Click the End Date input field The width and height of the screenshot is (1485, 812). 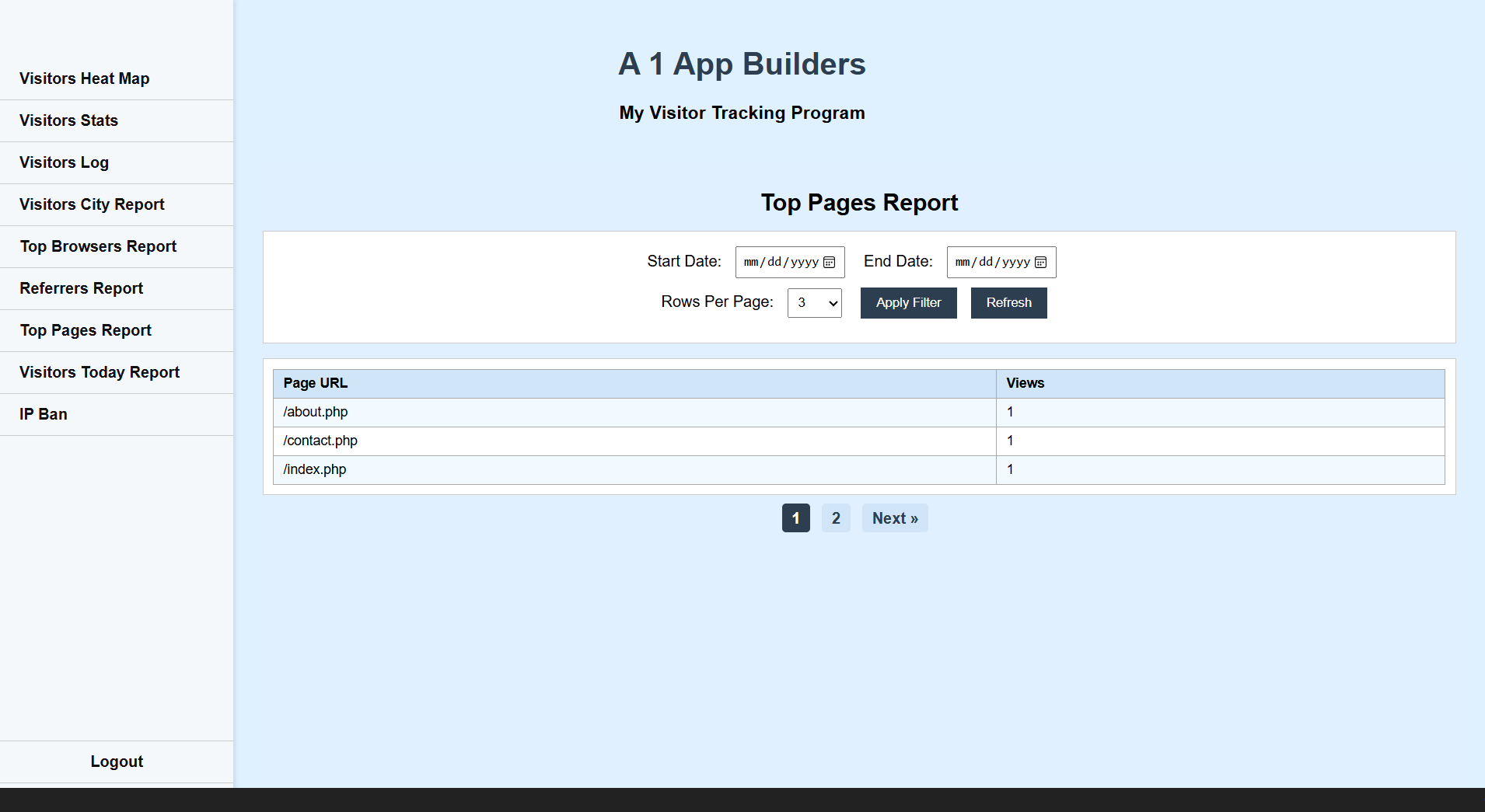click(x=991, y=262)
